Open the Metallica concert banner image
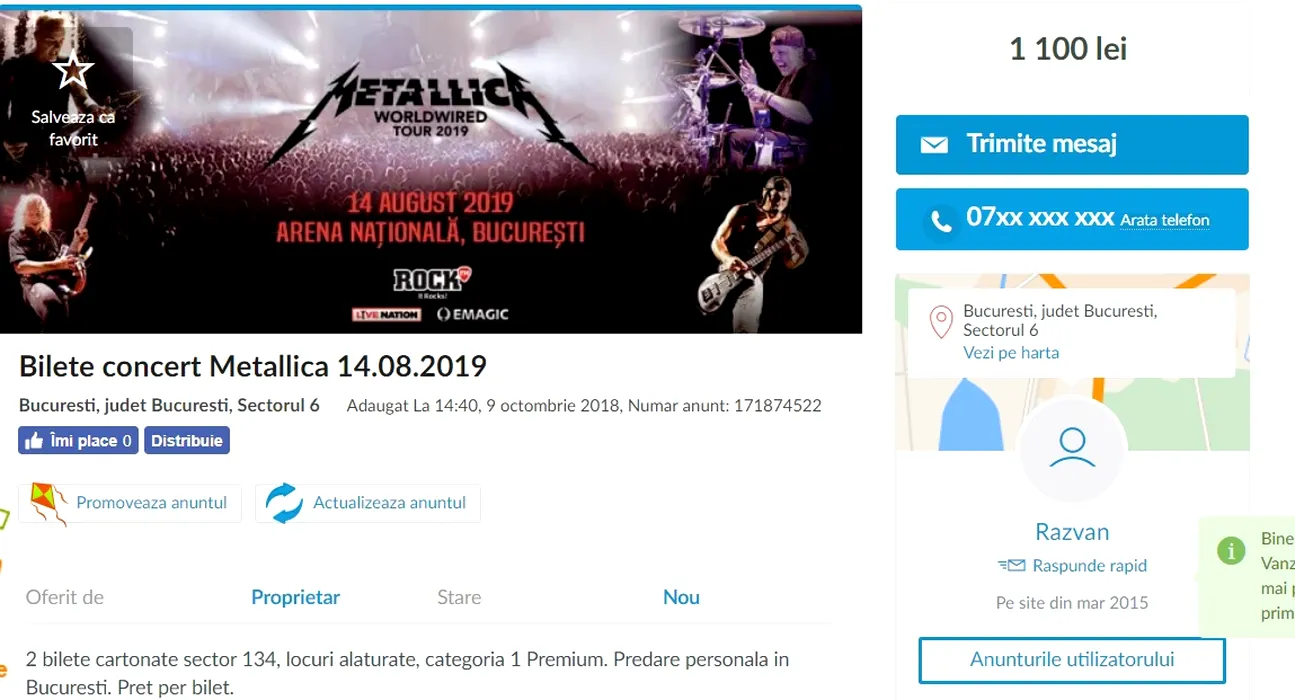This screenshot has height=700, width=1295. pyautogui.click(x=431, y=171)
